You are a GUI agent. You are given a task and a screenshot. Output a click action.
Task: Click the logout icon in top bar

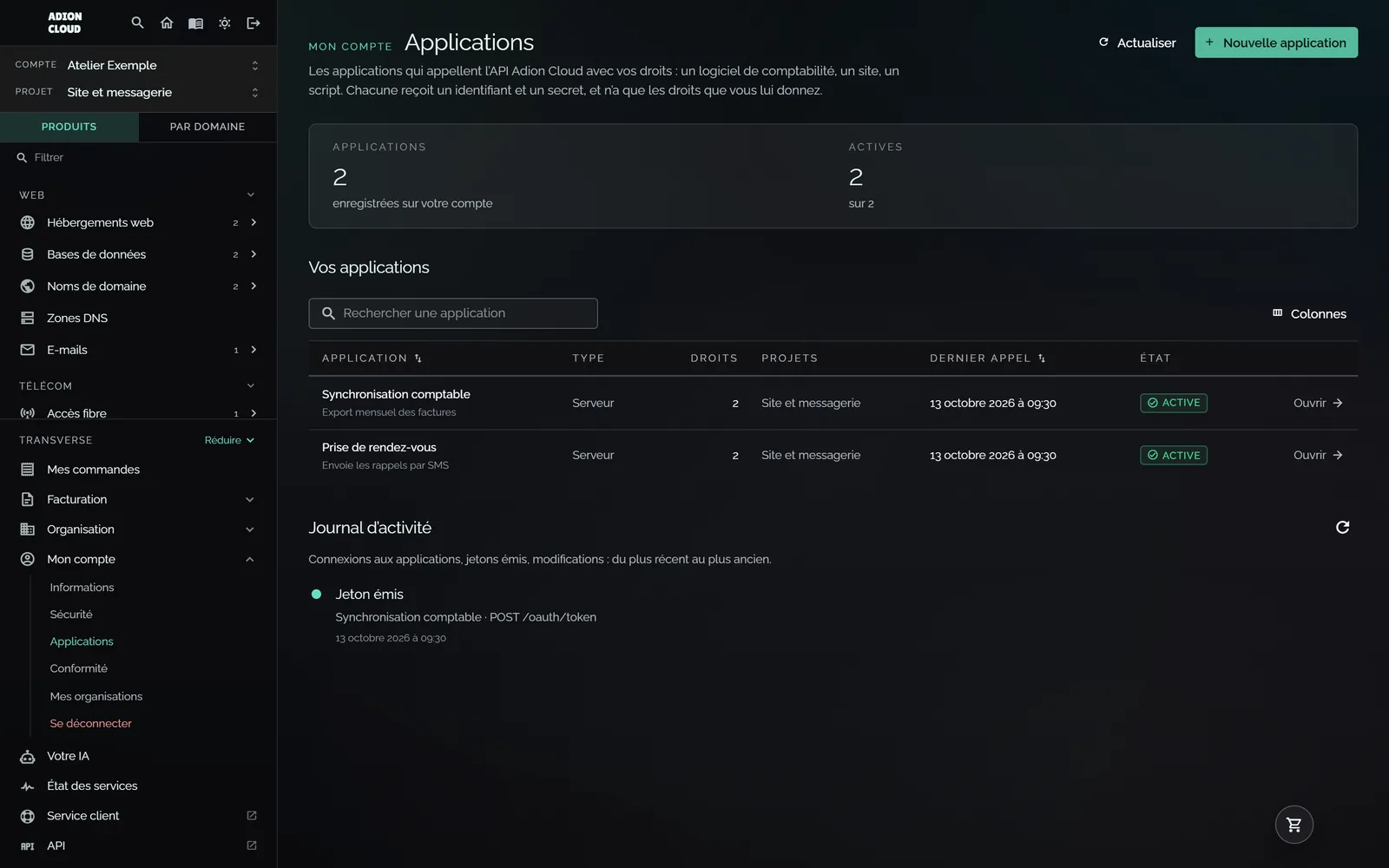click(x=253, y=23)
